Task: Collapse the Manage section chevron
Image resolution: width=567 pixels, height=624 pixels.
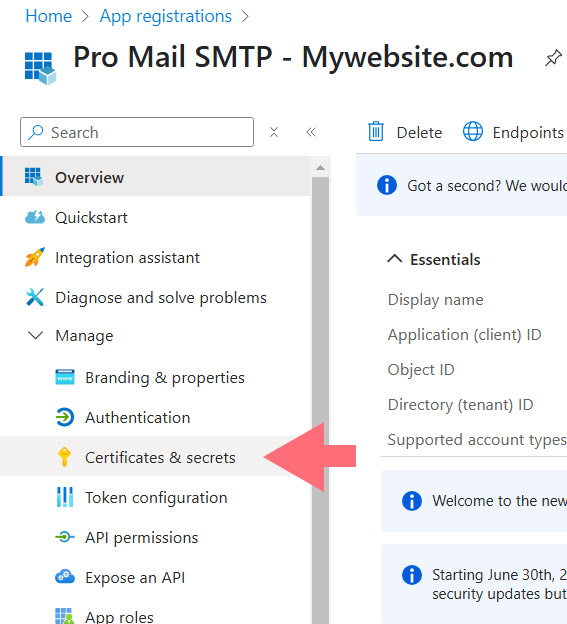Action: pos(35,335)
